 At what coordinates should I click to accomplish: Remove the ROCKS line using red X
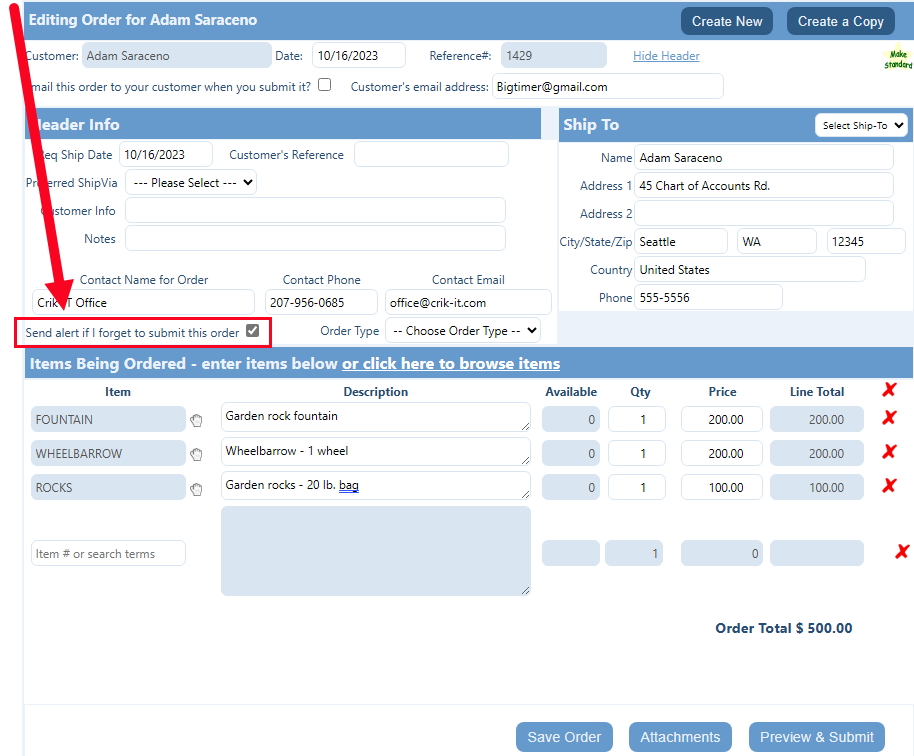[889, 486]
